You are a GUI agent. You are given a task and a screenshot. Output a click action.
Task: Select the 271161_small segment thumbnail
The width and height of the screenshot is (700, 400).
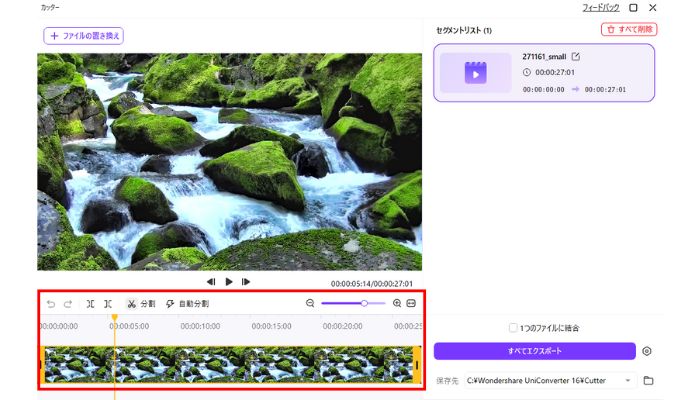[x=475, y=73]
